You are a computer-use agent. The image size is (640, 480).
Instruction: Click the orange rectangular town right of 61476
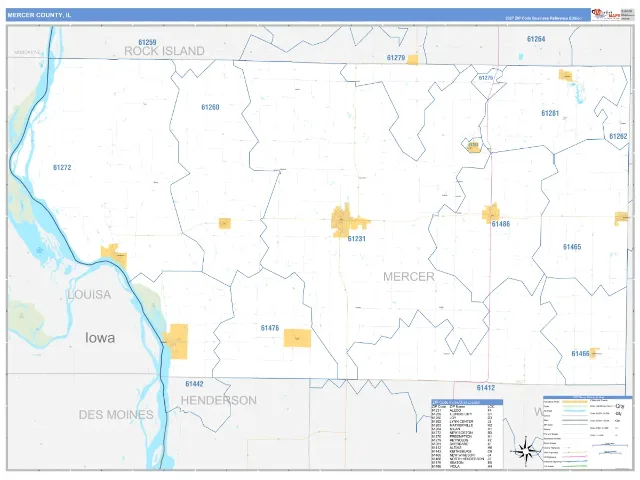(x=297, y=338)
